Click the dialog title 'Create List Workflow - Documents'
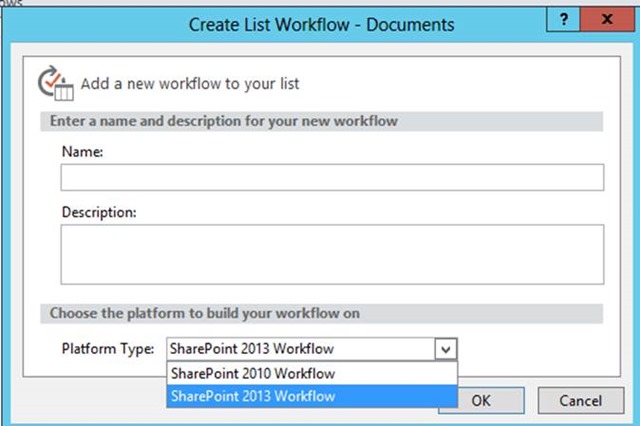Image resolution: width=640 pixels, height=426 pixels. point(321,25)
